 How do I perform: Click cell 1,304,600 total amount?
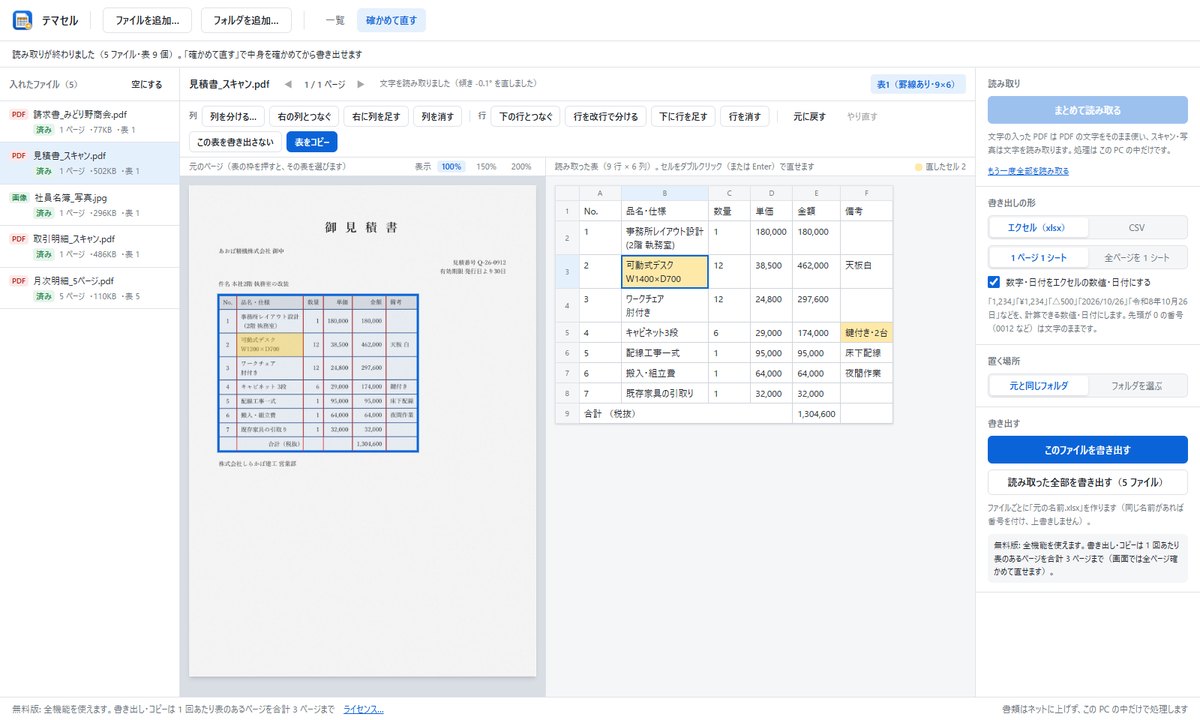[816, 413]
